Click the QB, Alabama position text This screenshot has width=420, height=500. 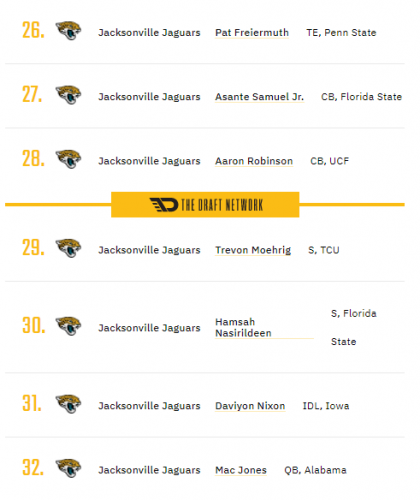315,470
